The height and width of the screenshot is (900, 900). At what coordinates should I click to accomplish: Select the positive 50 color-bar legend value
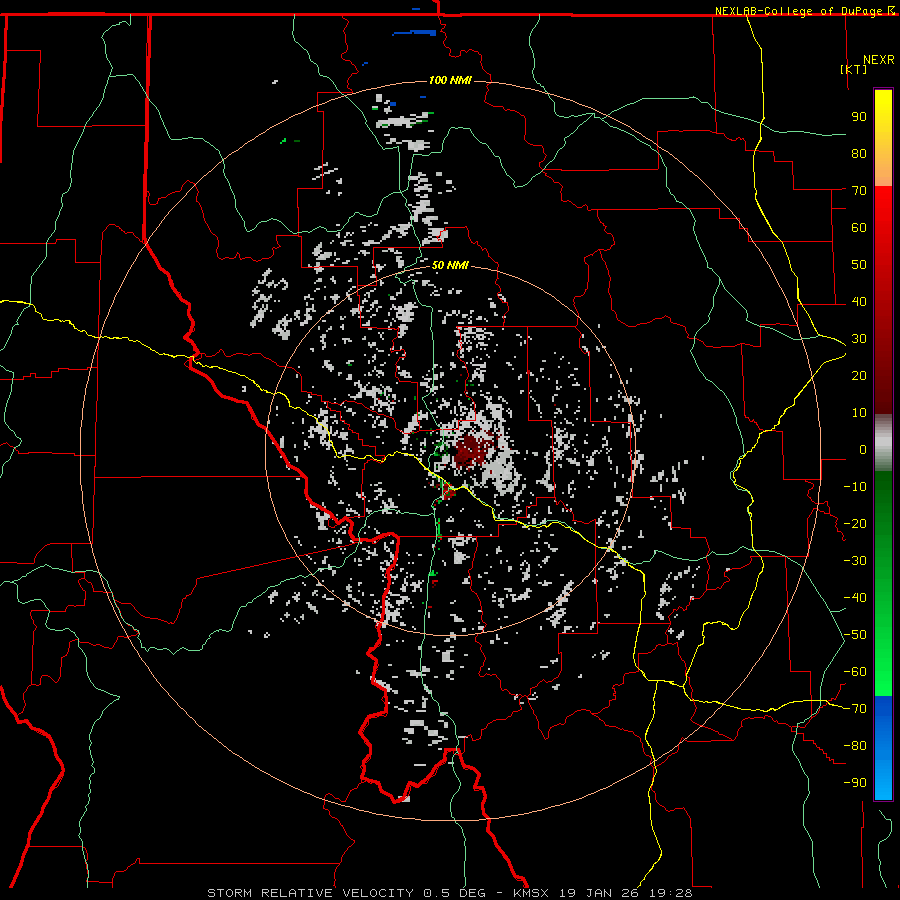859,265
